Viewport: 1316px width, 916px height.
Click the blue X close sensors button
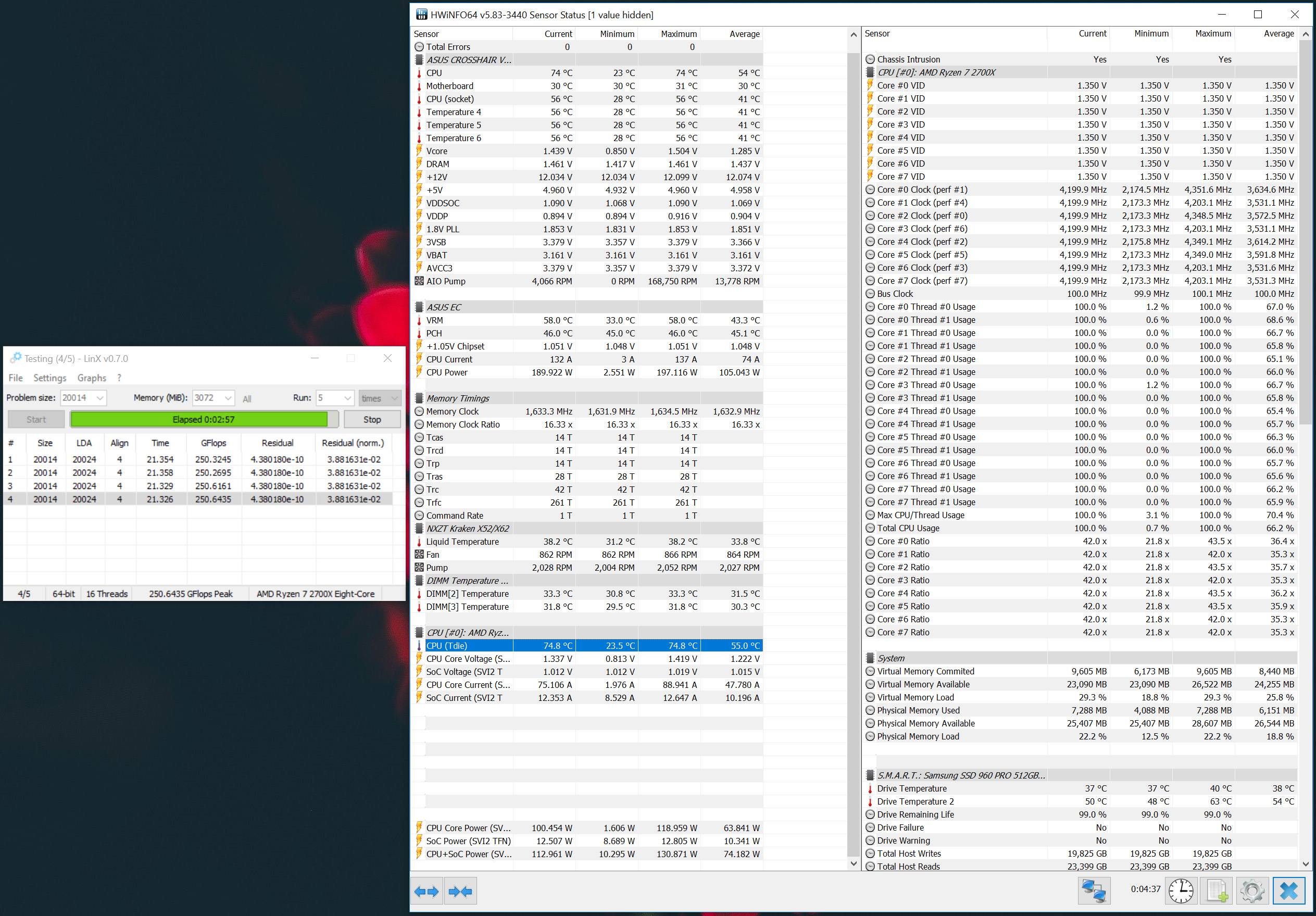[x=1289, y=891]
